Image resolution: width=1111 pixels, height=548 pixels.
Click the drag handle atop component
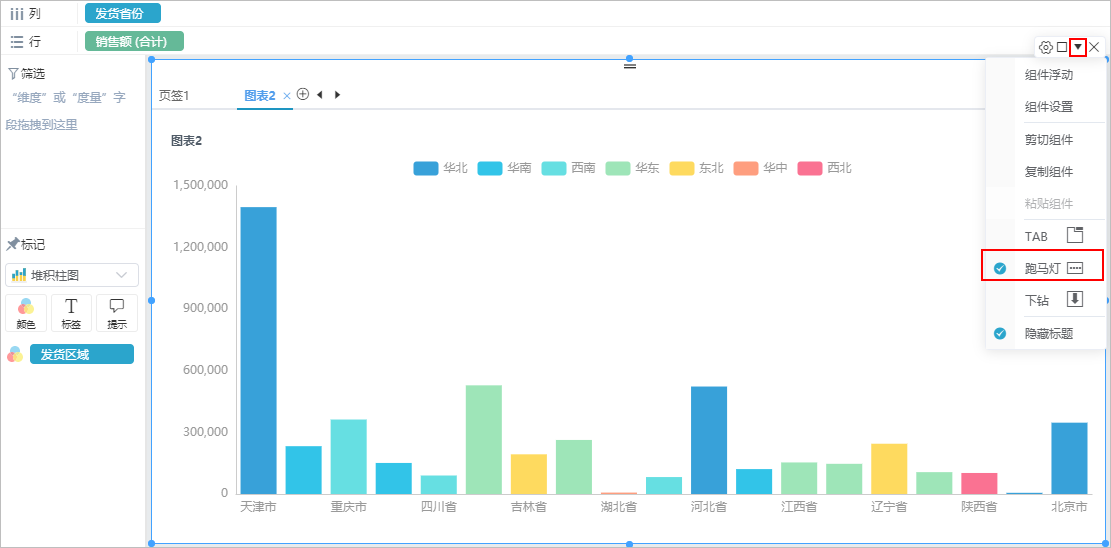click(630, 66)
